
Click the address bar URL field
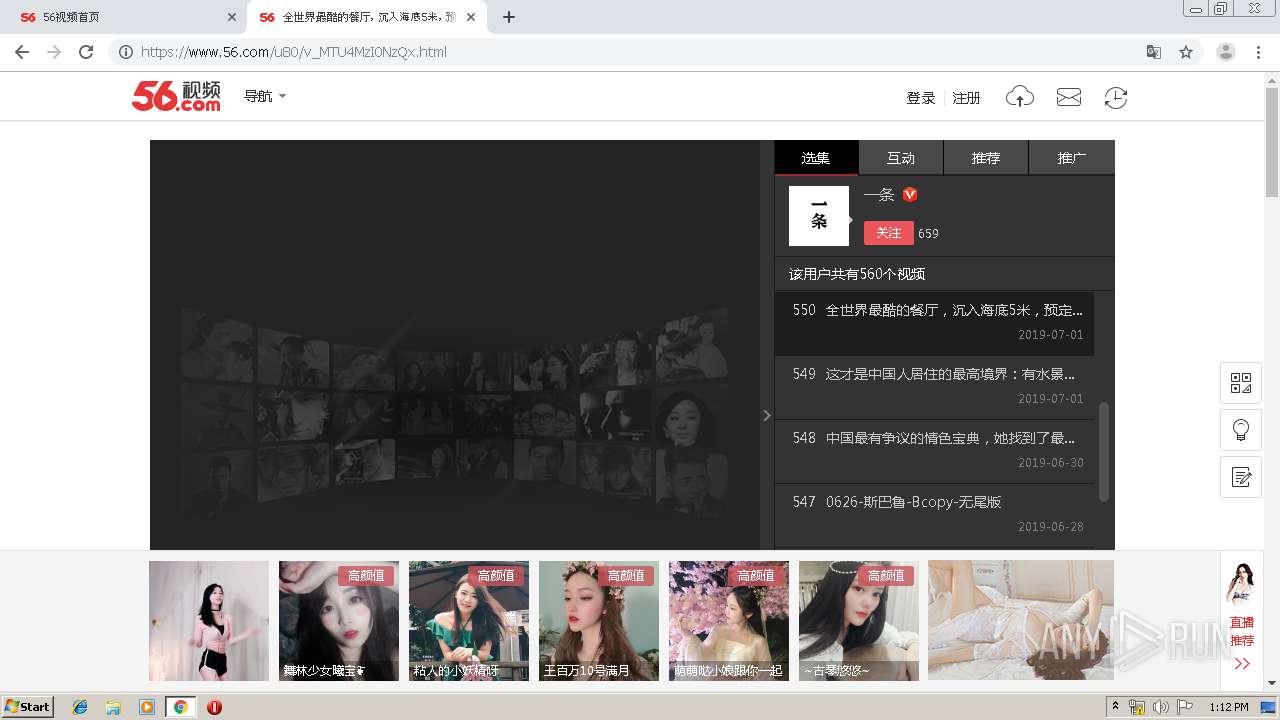pyautogui.click(x=640, y=52)
